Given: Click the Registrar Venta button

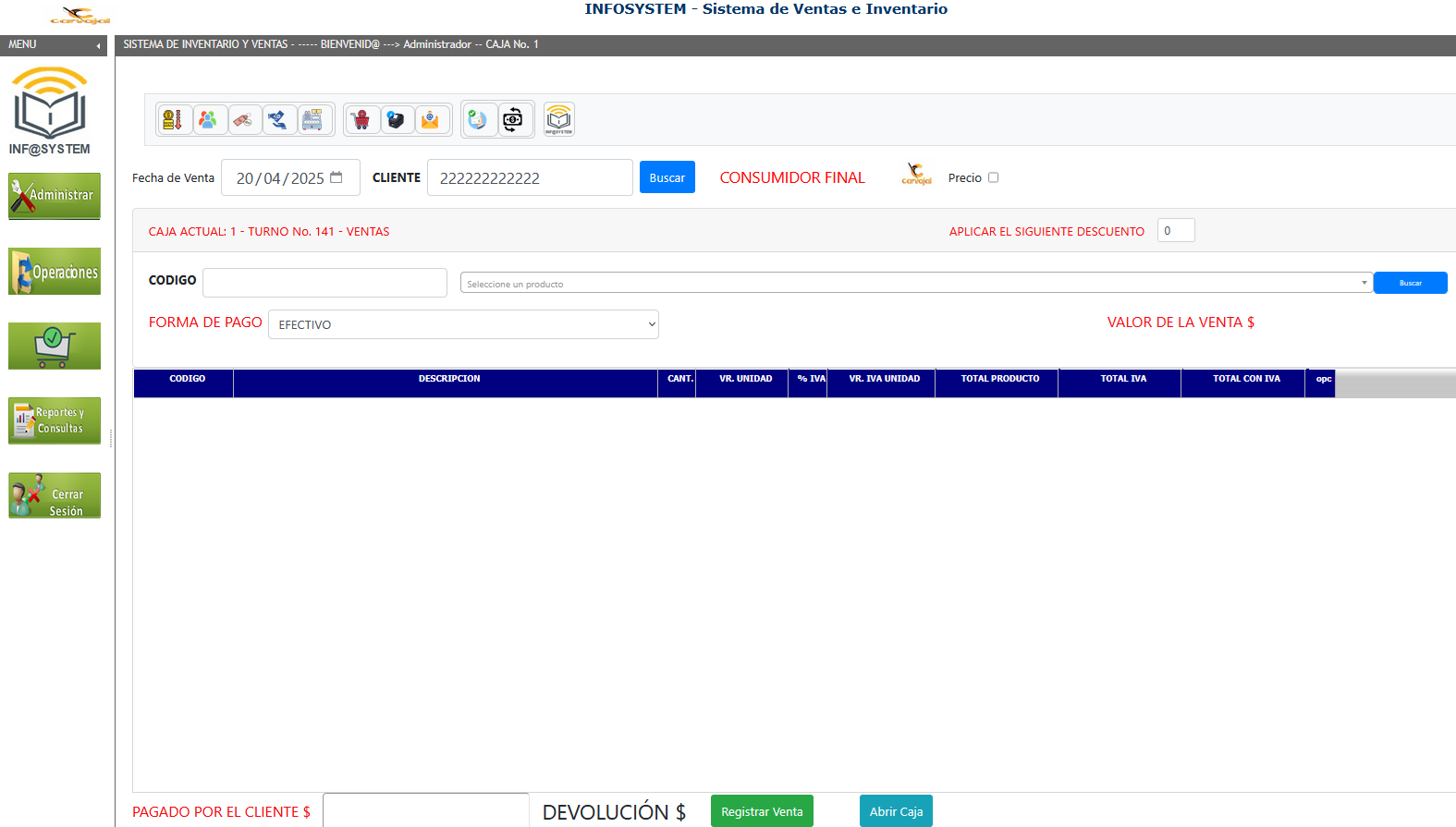Looking at the screenshot, I should click(x=762, y=811).
